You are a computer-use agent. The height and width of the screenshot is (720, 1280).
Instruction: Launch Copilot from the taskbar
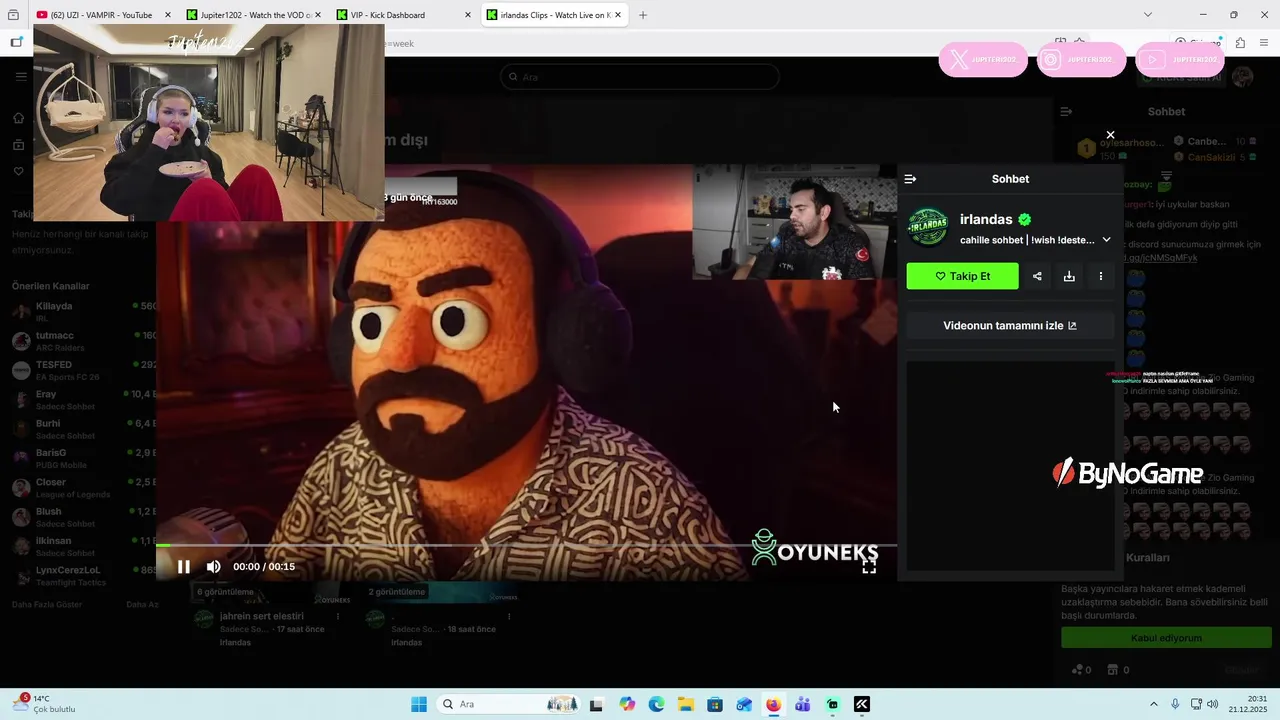(x=627, y=704)
